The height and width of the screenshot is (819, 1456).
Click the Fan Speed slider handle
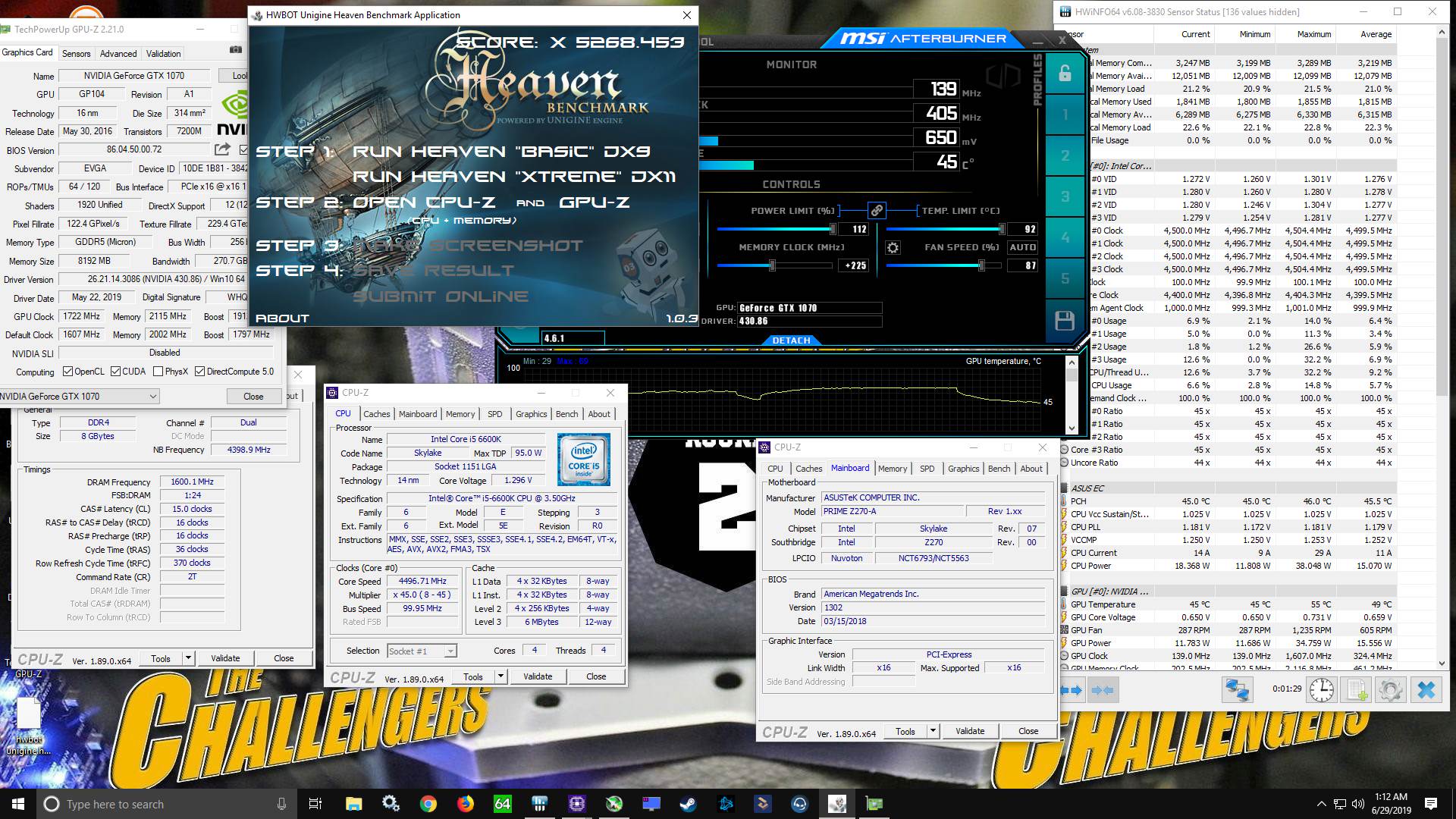point(981,265)
